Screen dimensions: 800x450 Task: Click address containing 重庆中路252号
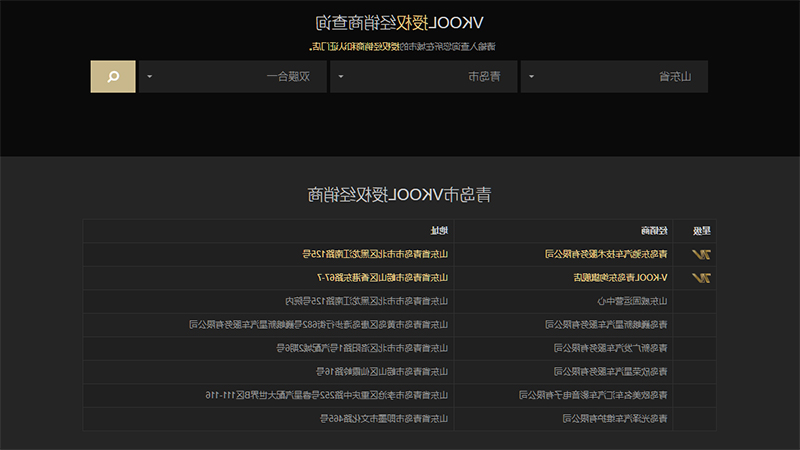tap(327, 395)
